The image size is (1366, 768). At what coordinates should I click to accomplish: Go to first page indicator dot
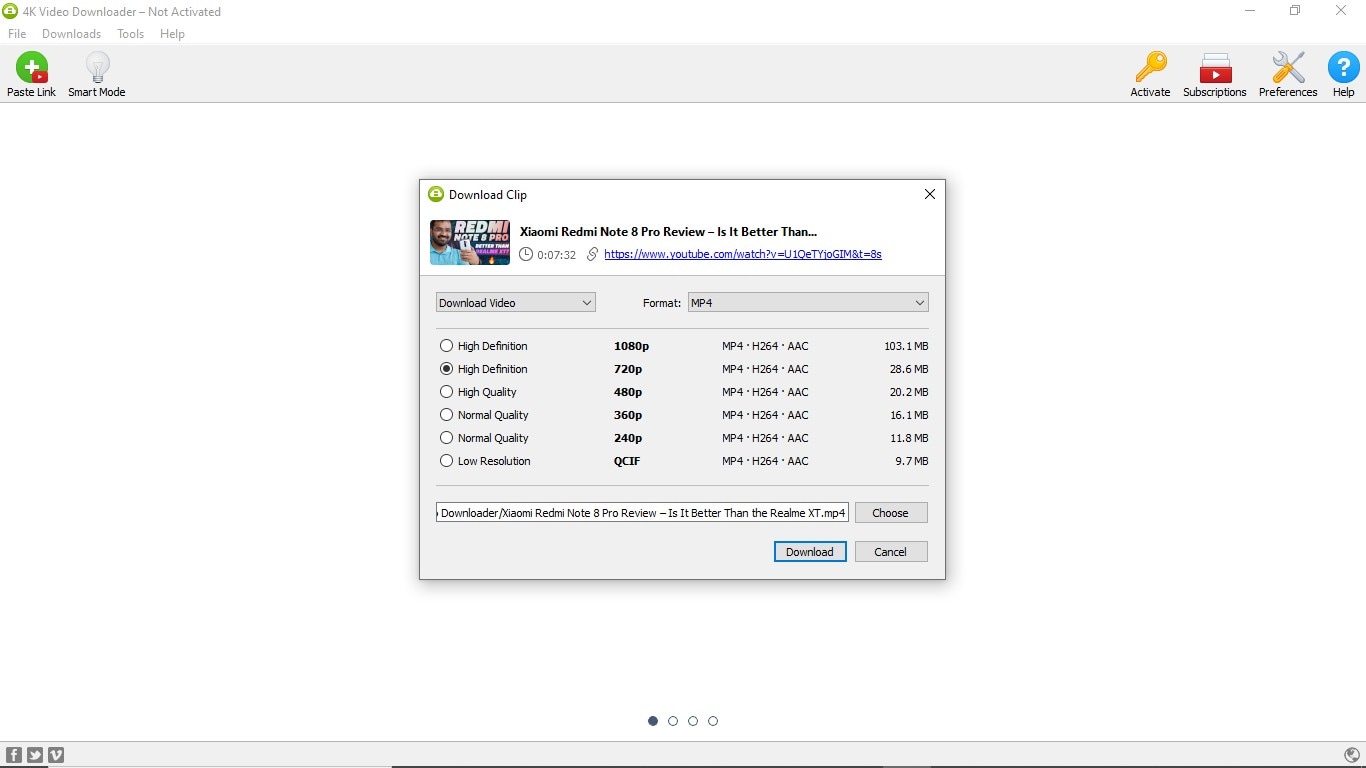pyautogui.click(x=653, y=721)
